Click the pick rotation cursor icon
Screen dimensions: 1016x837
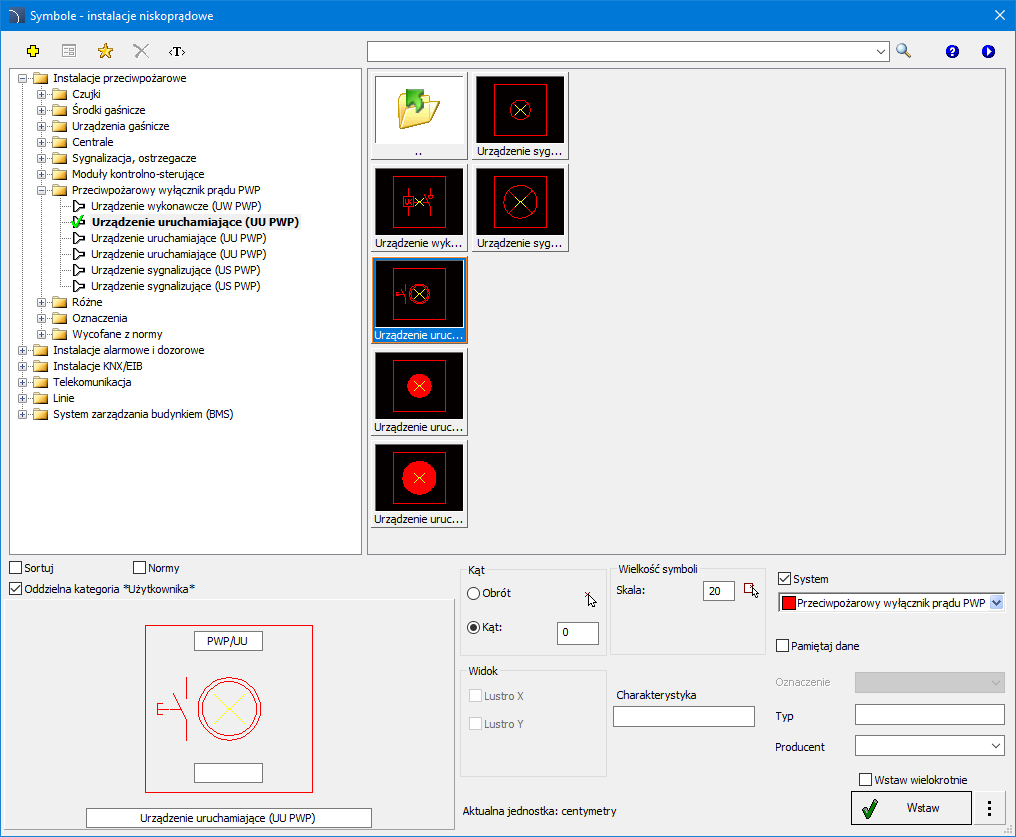(x=590, y=599)
